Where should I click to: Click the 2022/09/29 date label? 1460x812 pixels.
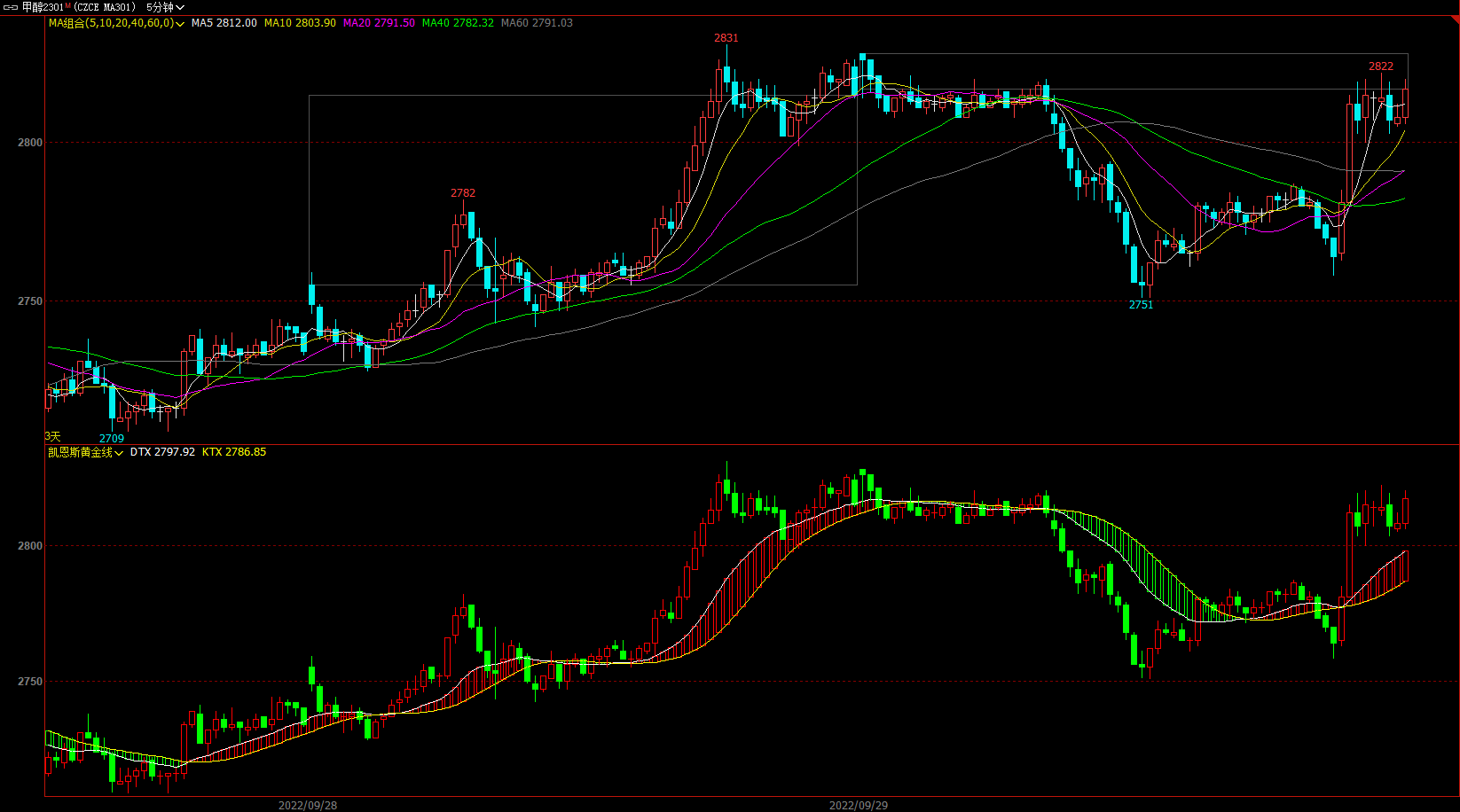pyautogui.click(x=859, y=805)
